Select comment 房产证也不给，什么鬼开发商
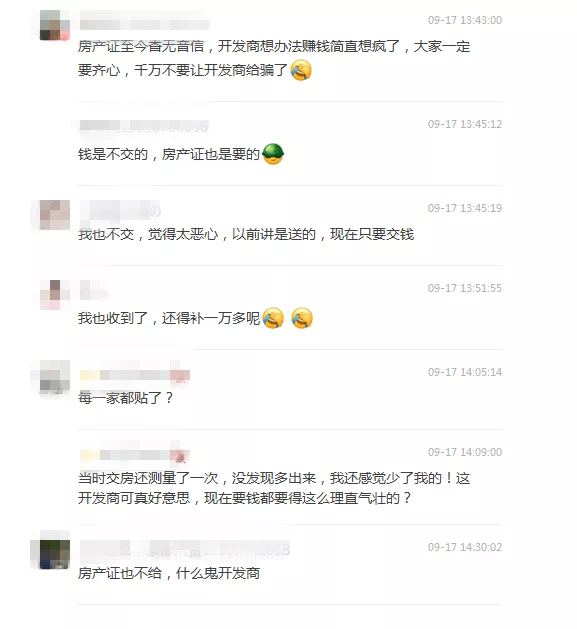 tap(169, 573)
